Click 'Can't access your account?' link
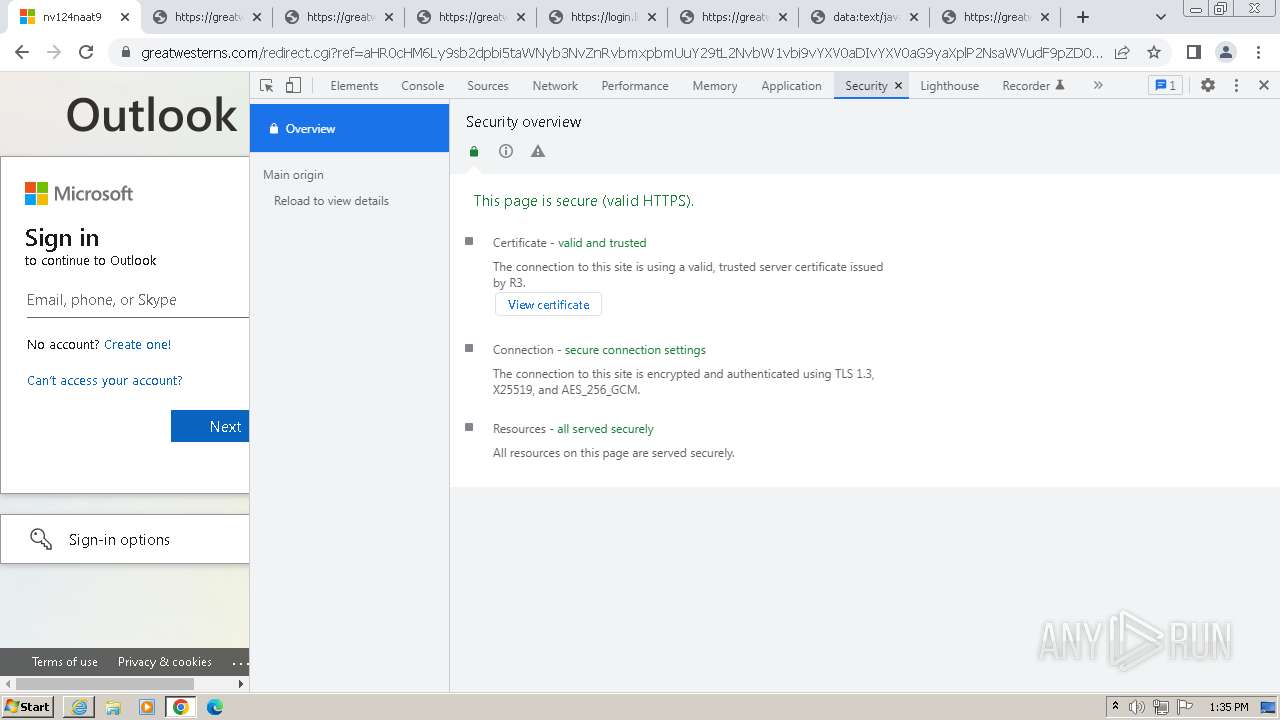 [x=105, y=381]
